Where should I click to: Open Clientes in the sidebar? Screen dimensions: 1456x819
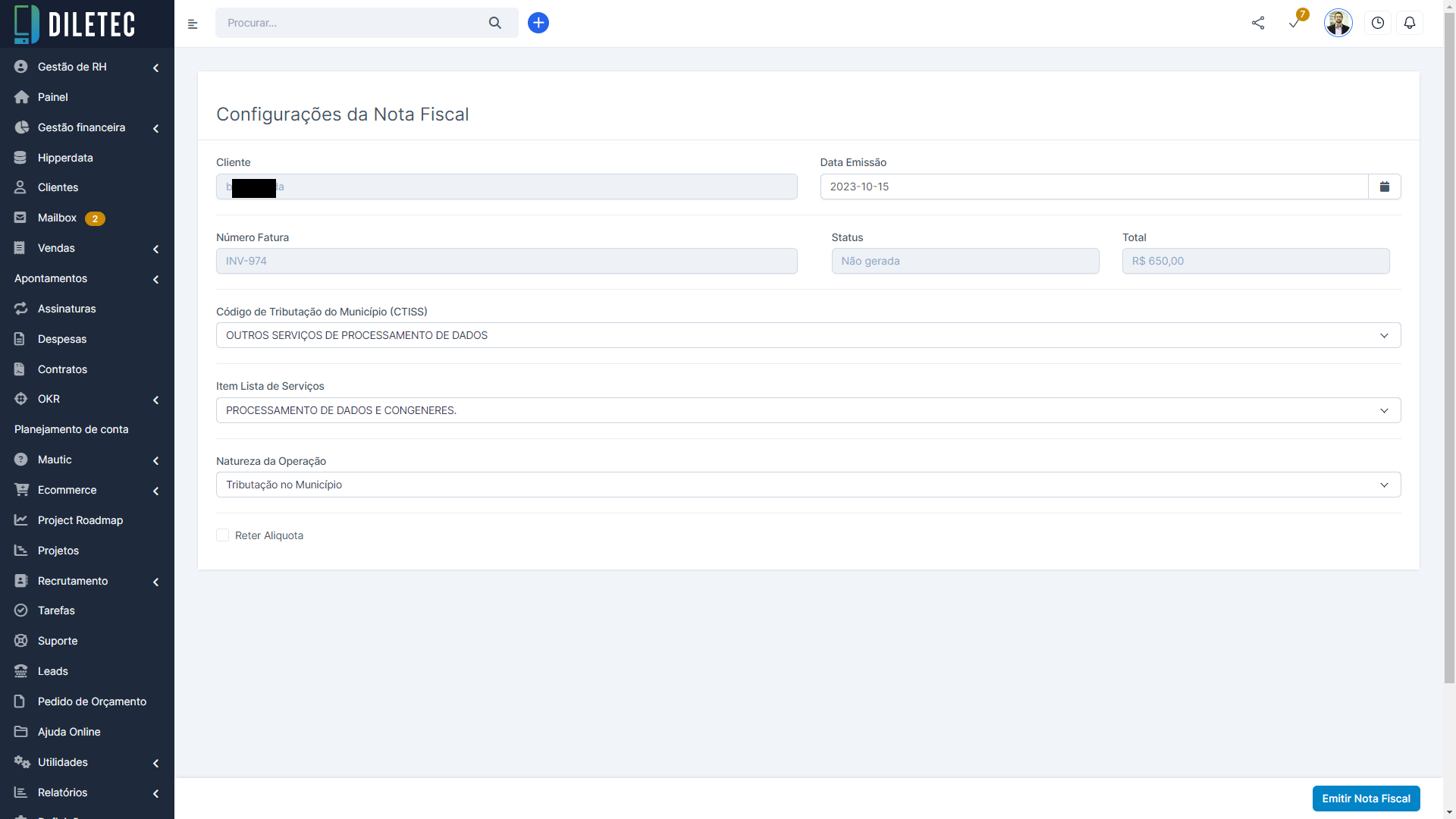tap(58, 187)
